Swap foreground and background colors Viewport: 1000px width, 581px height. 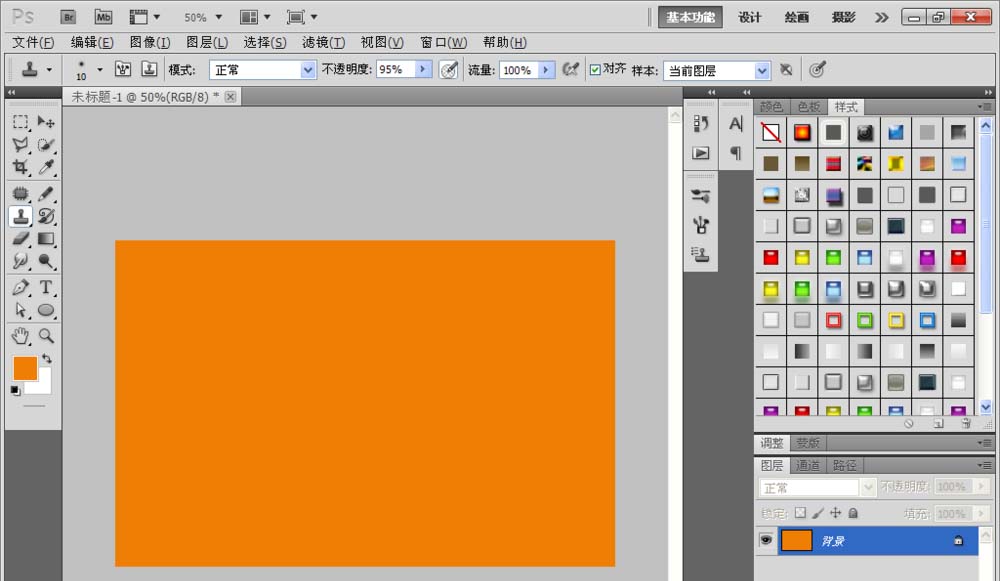[x=46, y=359]
